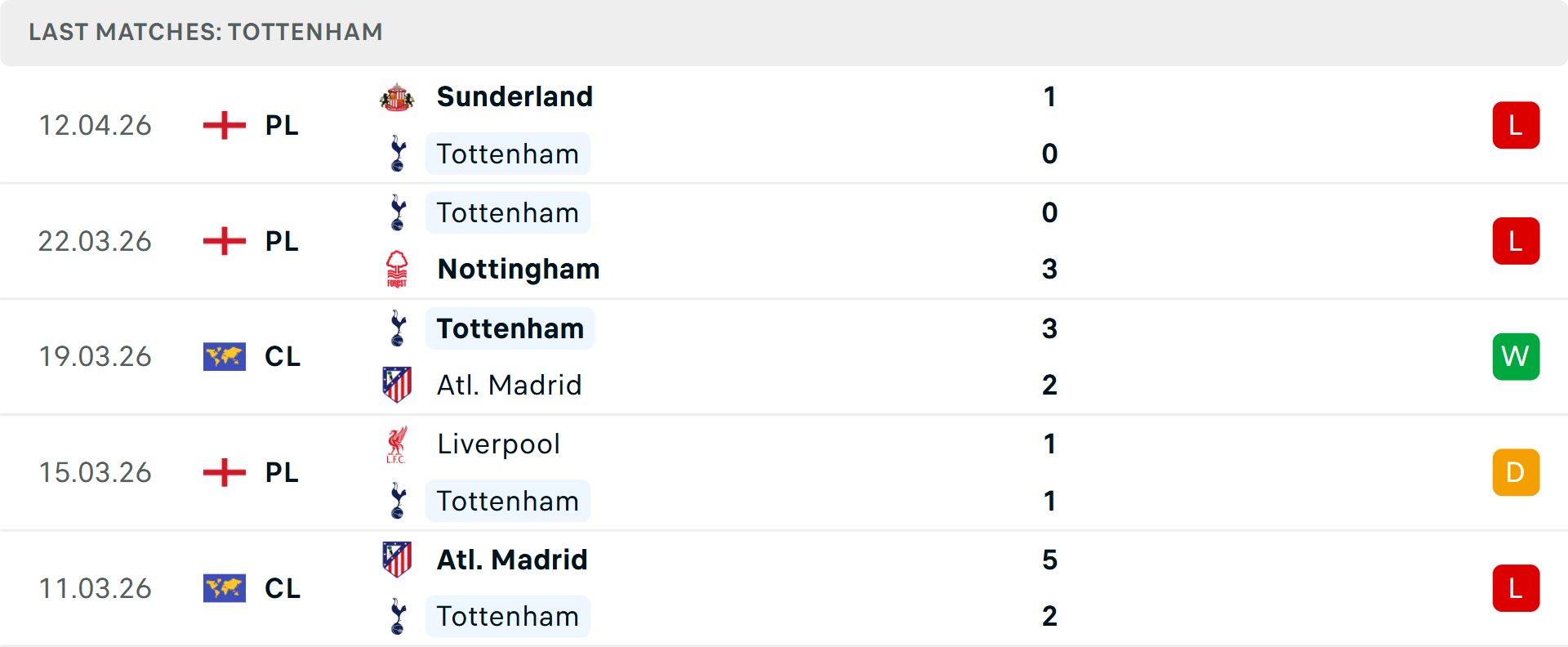
Task: Expand the Tottenham vs Nottingham row
Action: point(784,241)
